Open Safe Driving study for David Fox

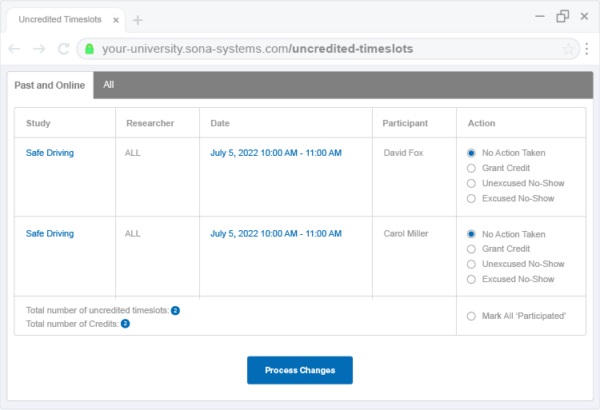[x=49, y=153]
